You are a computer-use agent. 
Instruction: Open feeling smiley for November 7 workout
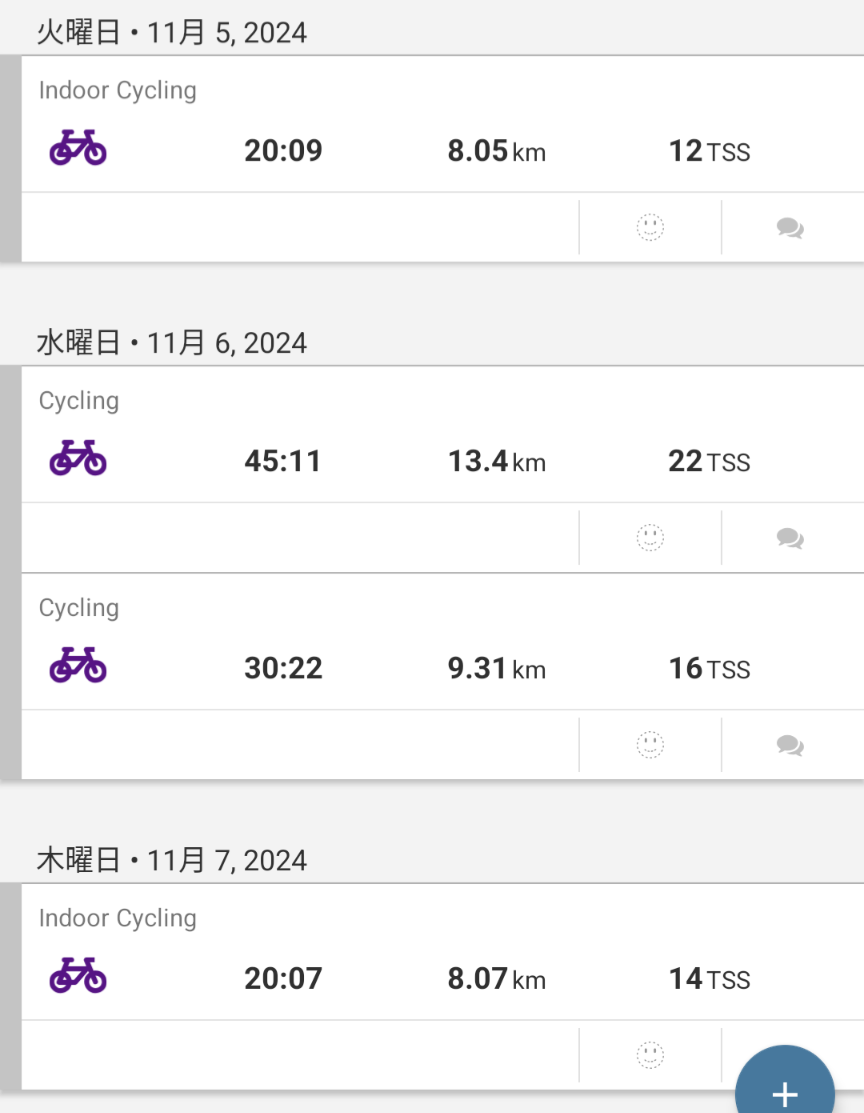[x=650, y=1055]
